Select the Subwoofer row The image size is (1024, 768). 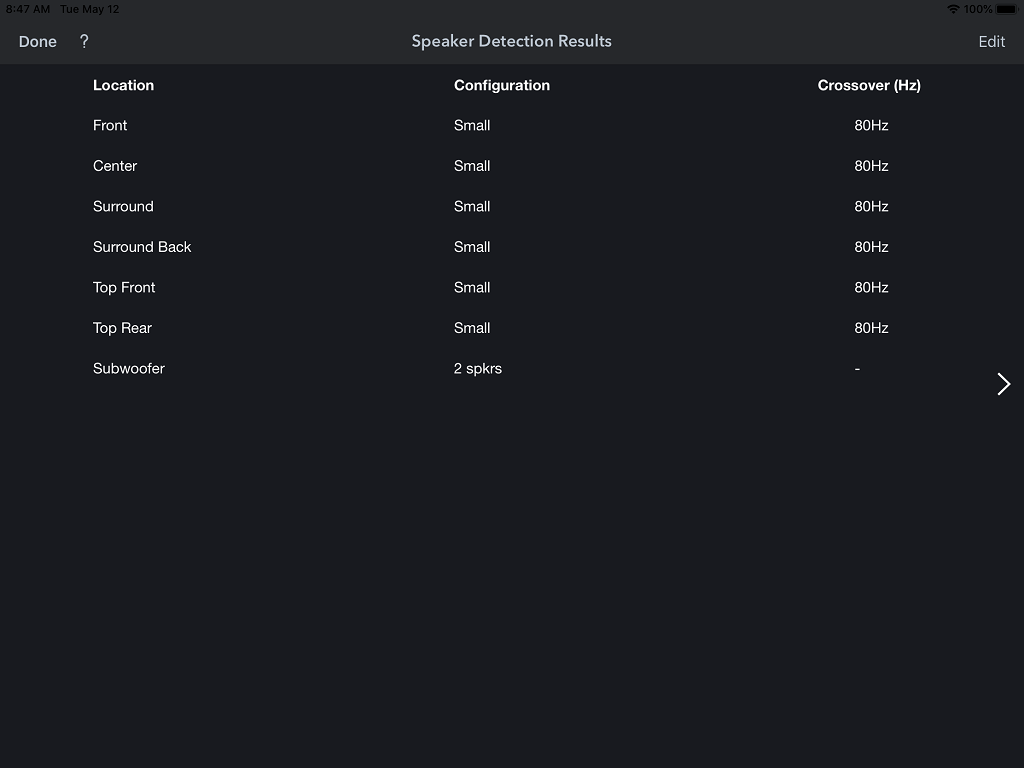click(x=512, y=368)
